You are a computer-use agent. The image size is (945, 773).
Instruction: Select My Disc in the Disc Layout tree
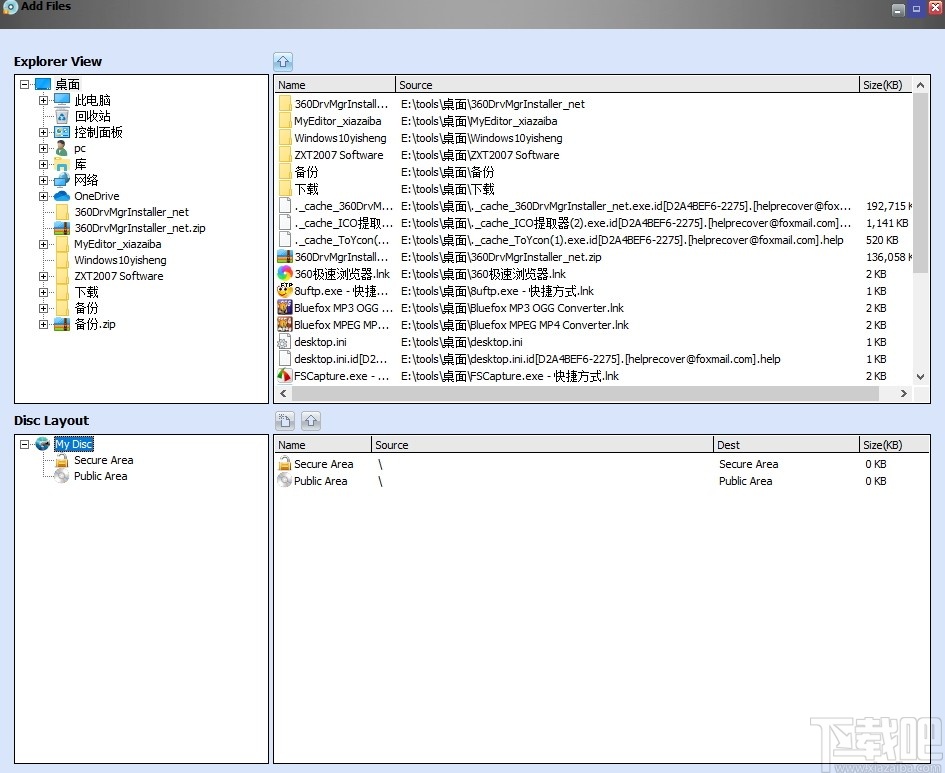tap(72, 443)
